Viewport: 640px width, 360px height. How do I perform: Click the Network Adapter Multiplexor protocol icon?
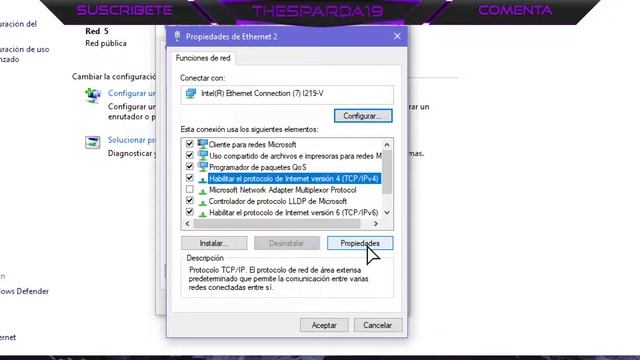[202, 191]
